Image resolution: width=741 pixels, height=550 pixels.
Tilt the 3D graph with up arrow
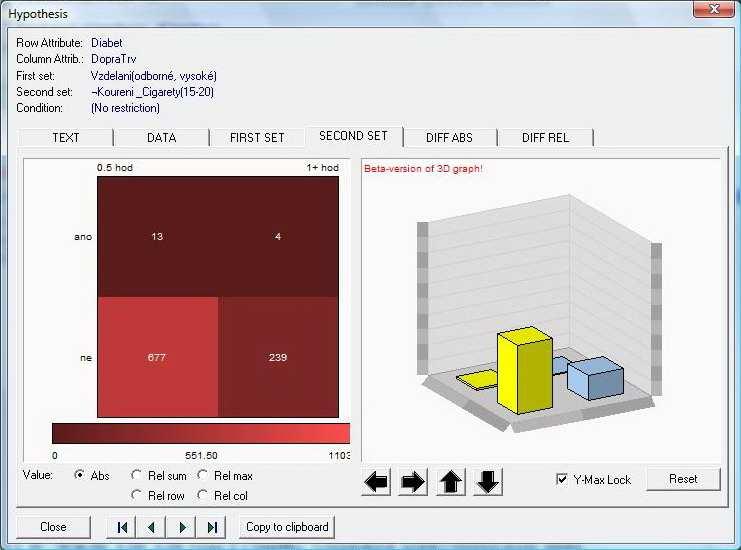tap(451, 482)
